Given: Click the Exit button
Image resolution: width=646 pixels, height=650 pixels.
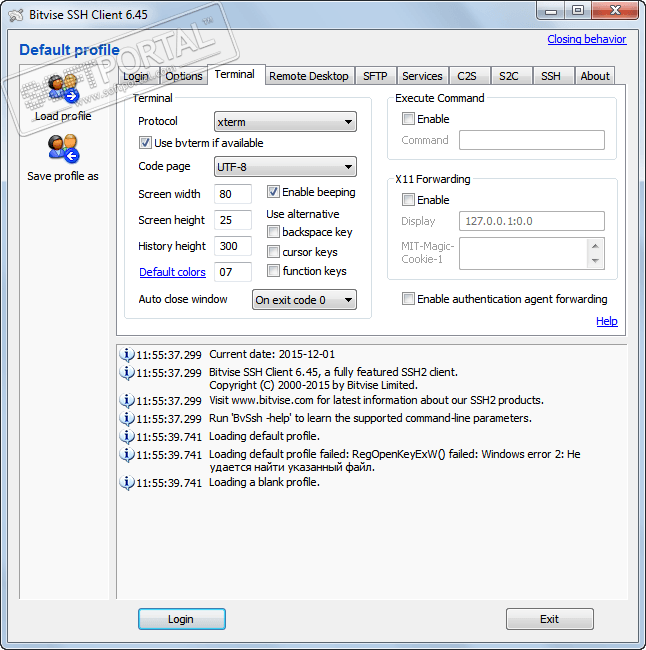Looking at the screenshot, I should [549, 619].
